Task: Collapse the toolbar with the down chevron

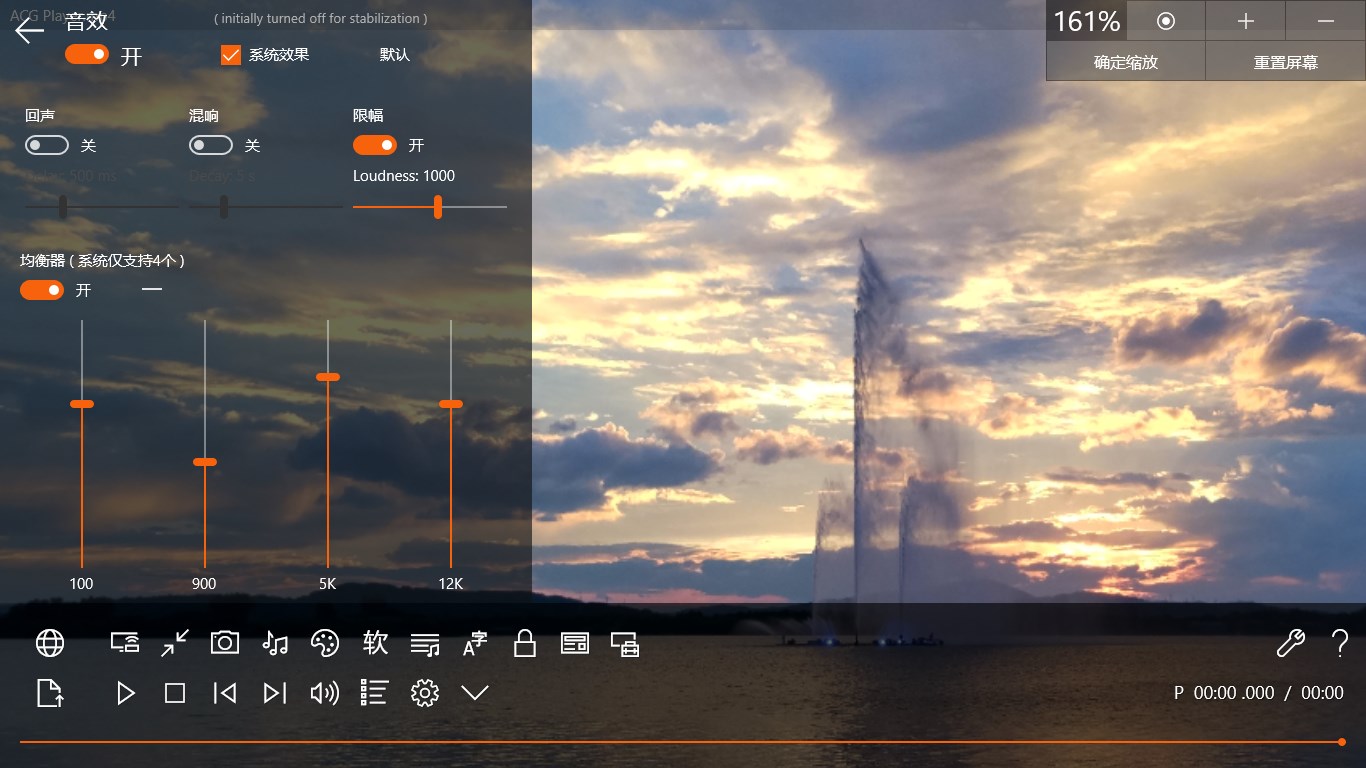Action: tap(475, 693)
